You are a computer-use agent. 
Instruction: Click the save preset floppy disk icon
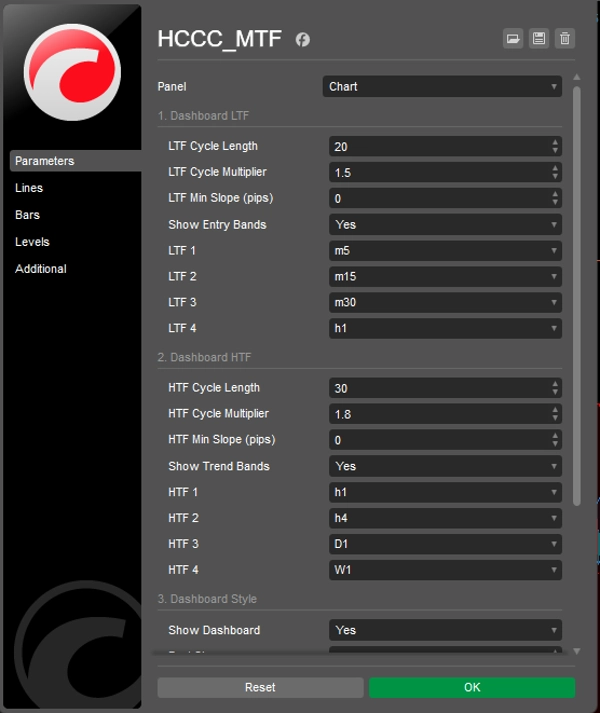pyautogui.click(x=539, y=39)
